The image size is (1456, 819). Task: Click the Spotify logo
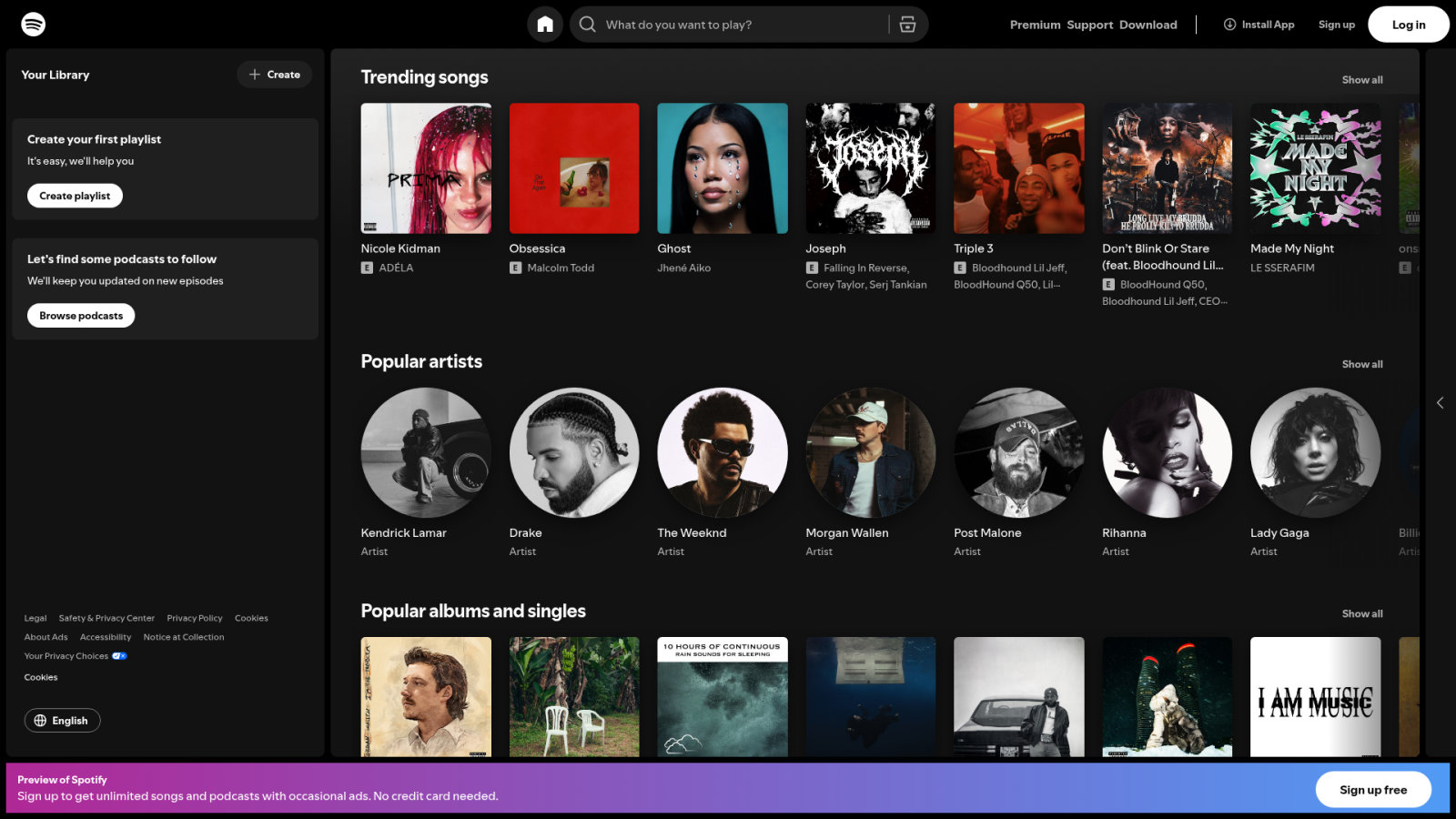point(34,25)
